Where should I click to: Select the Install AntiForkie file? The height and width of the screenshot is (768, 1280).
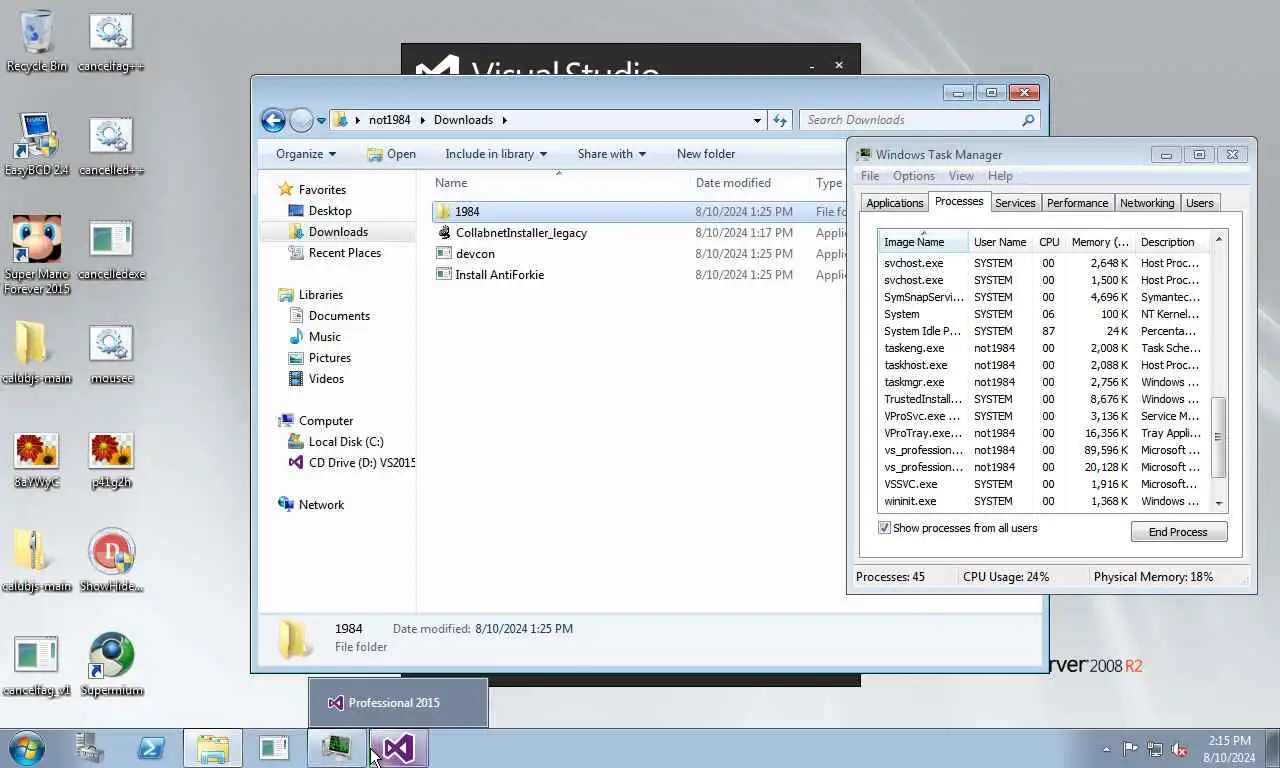click(x=499, y=275)
